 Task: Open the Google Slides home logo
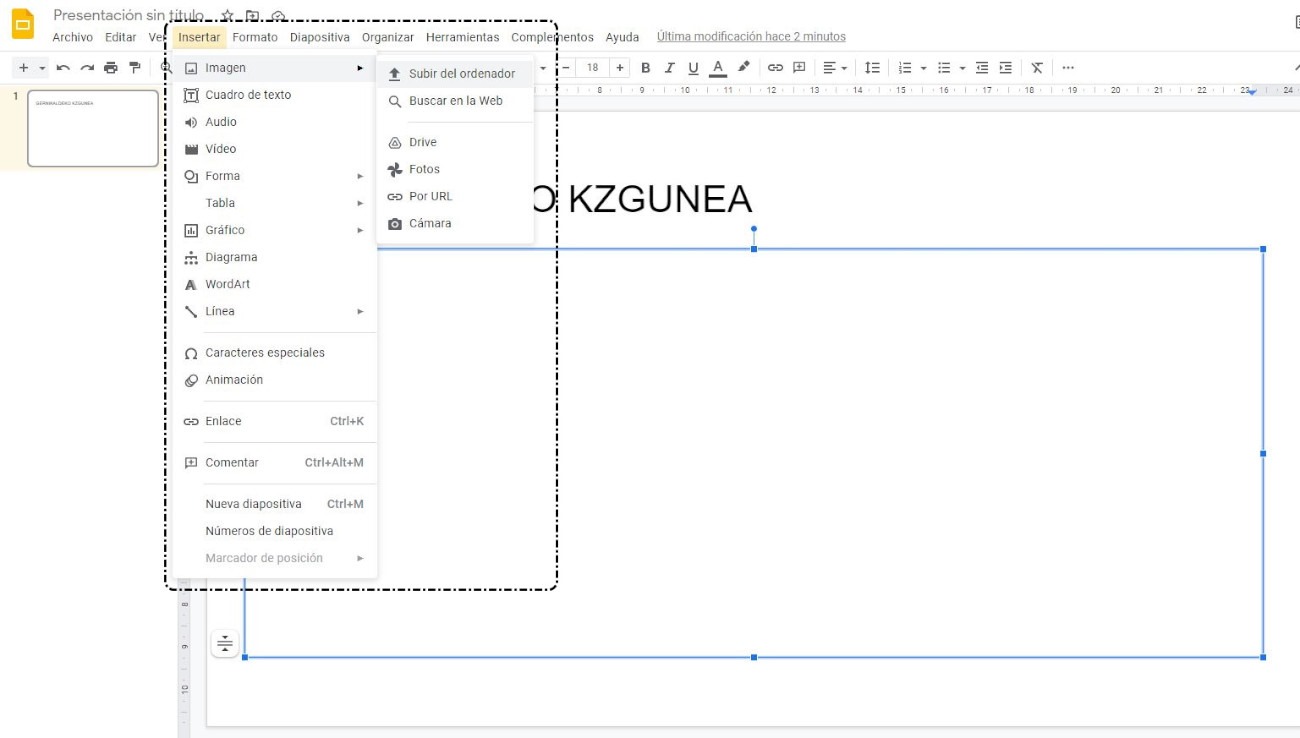[22, 23]
